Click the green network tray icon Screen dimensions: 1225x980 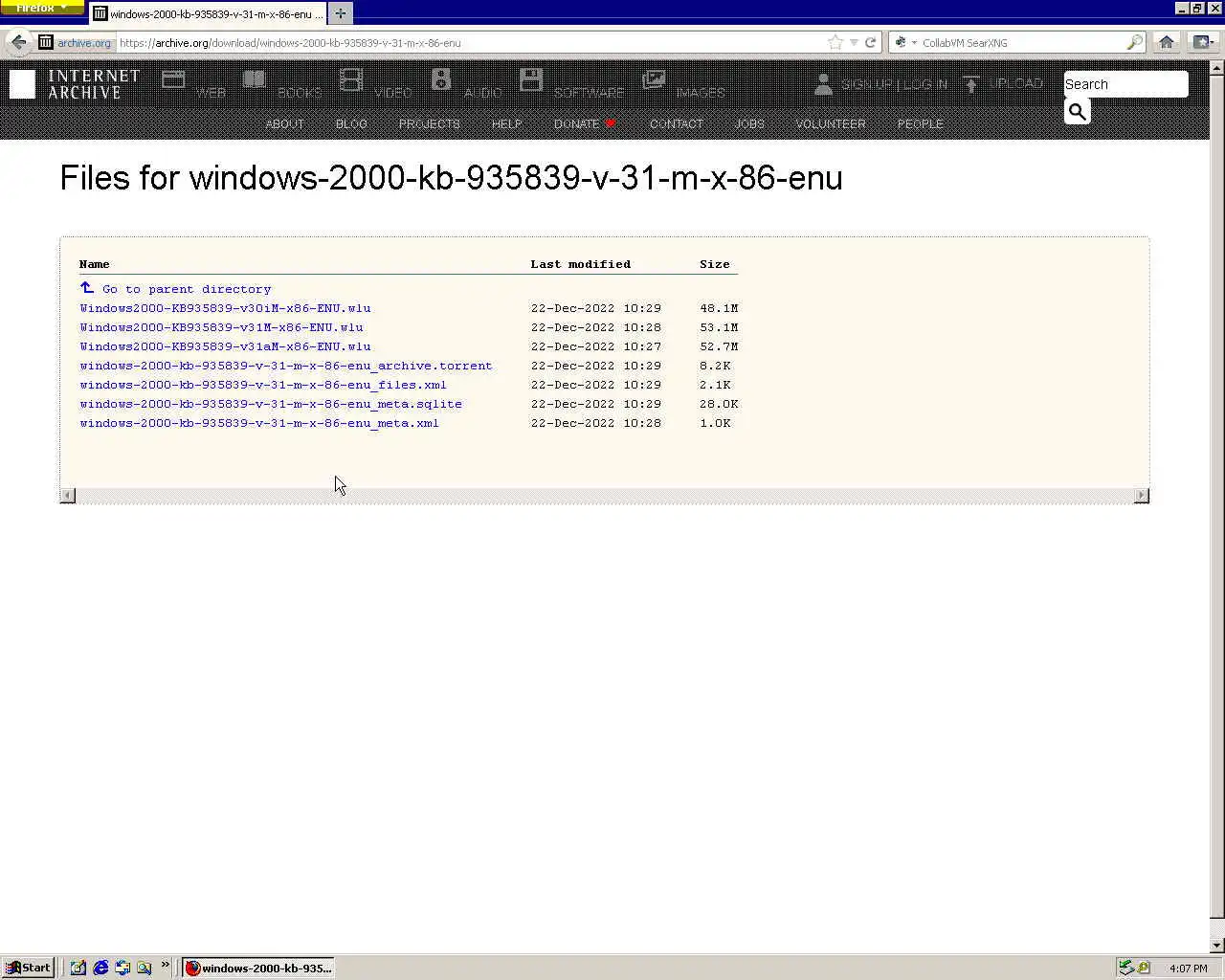(x=1126, y=968)
